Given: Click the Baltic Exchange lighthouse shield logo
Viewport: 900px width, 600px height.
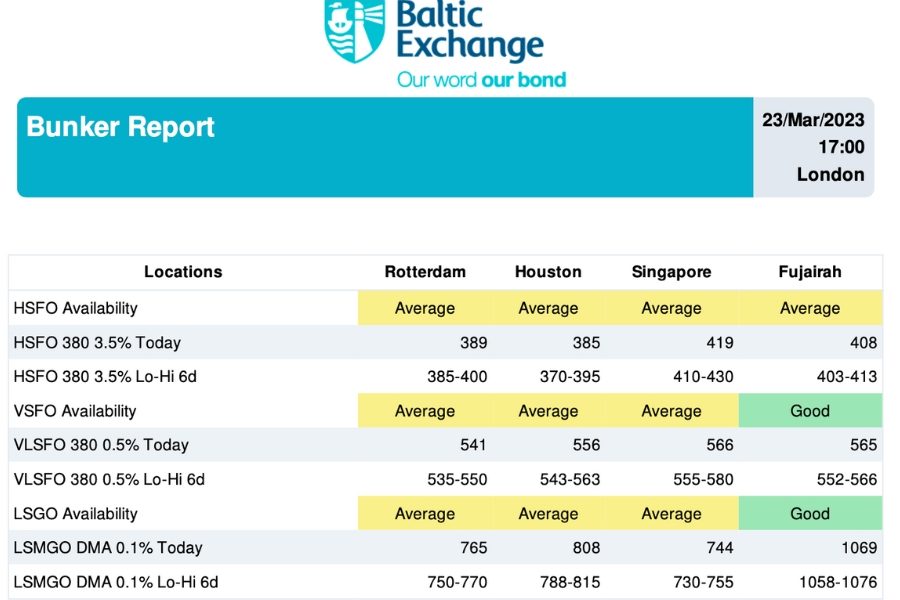Looking at the screenshot, I should 355,30.
